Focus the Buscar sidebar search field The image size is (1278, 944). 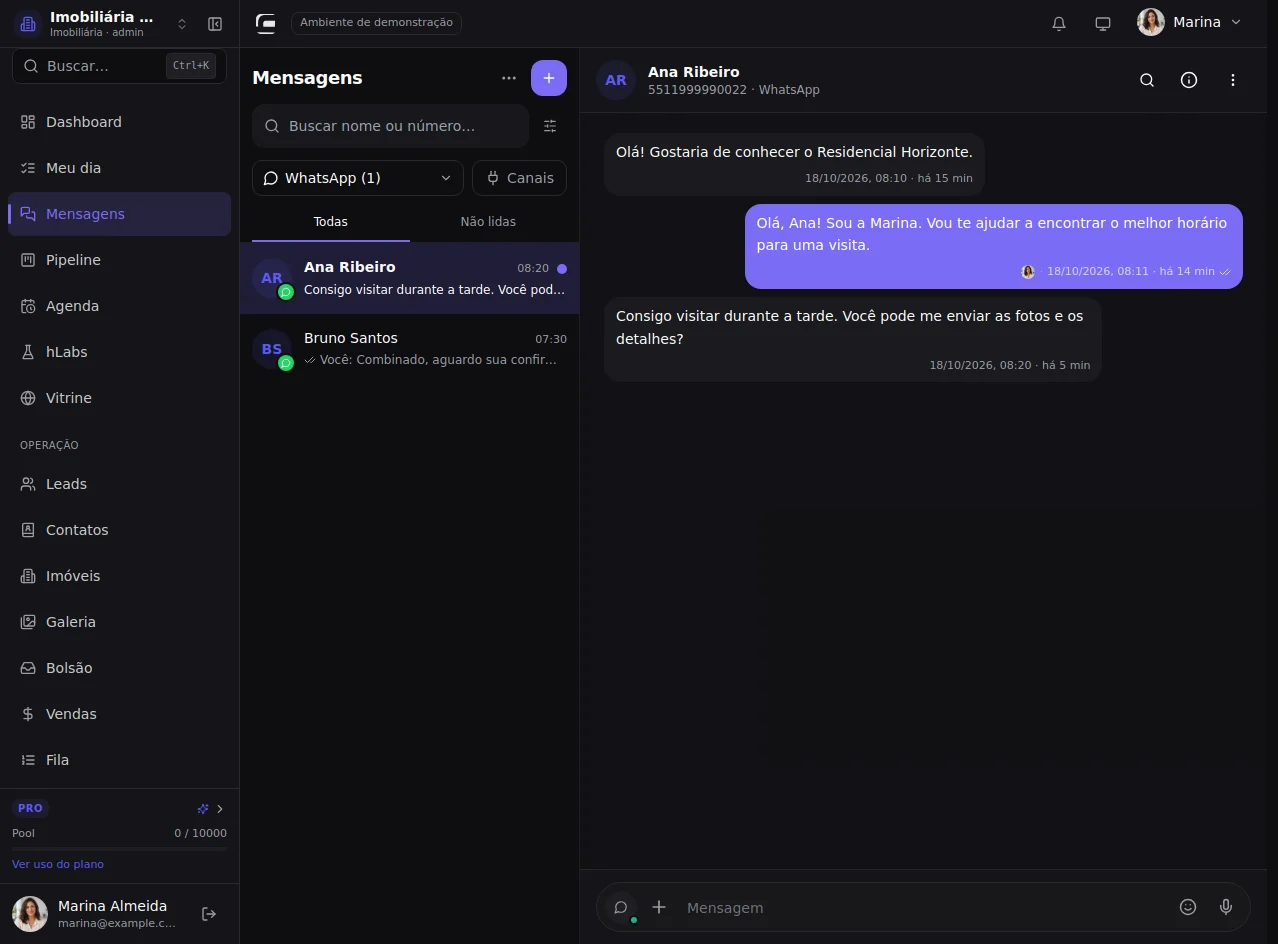pos(119,66)
